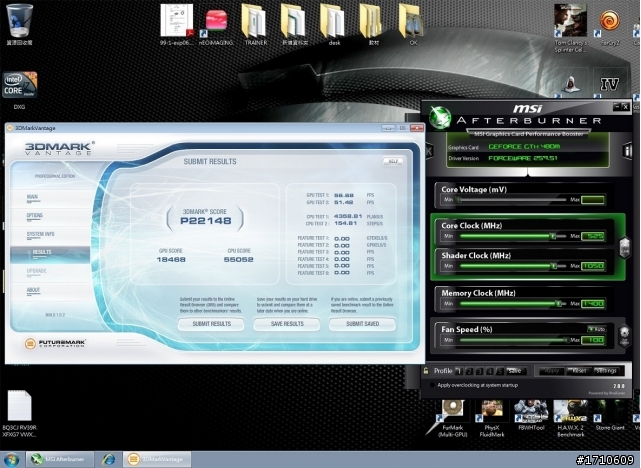This screenshot has width=641, height=468.
Task: Launch PhysX FluidMark shortcut
Action: [x=491, y=418]
